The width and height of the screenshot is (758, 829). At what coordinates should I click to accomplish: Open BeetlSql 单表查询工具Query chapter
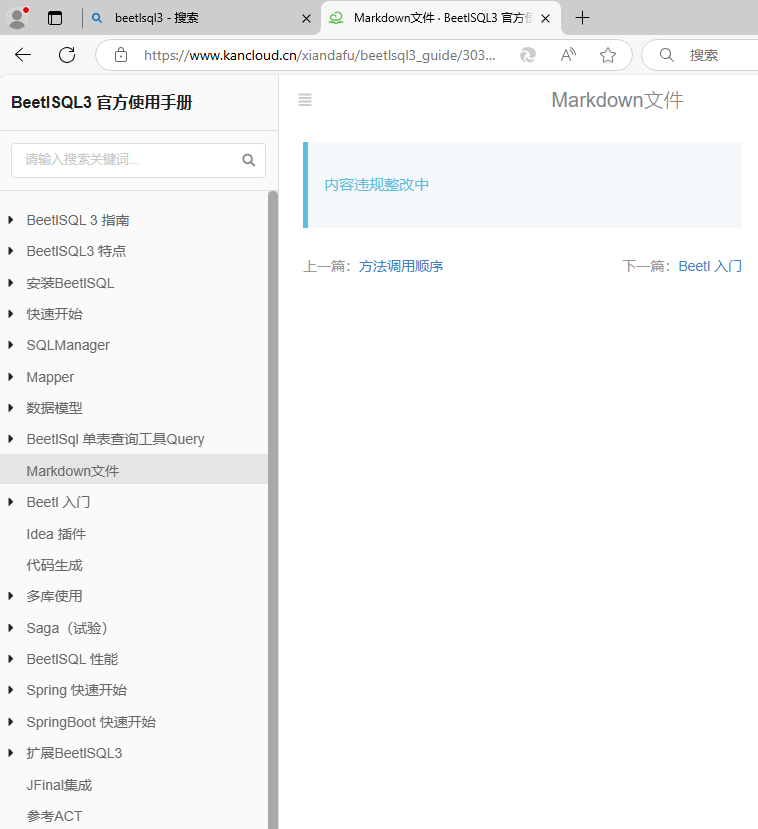[115, 439]
